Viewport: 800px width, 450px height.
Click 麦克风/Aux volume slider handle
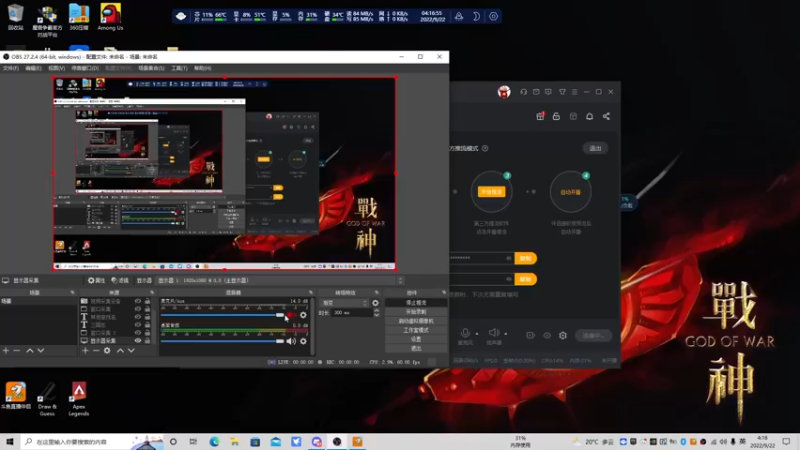pyautogui.click(x=280, y=315)
